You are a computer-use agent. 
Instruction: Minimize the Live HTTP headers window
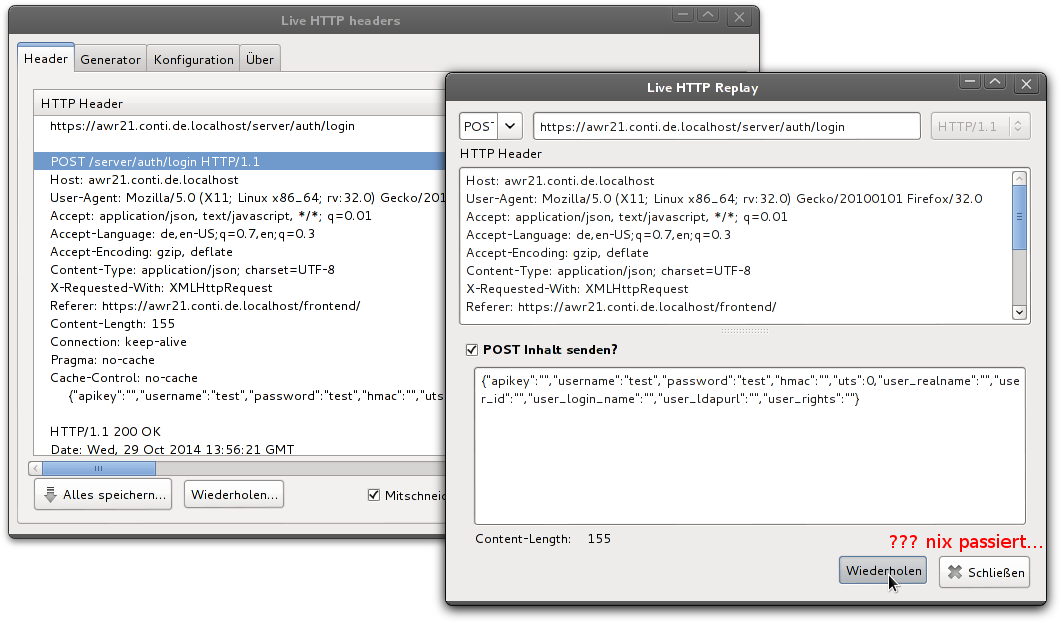click(683, 15)
